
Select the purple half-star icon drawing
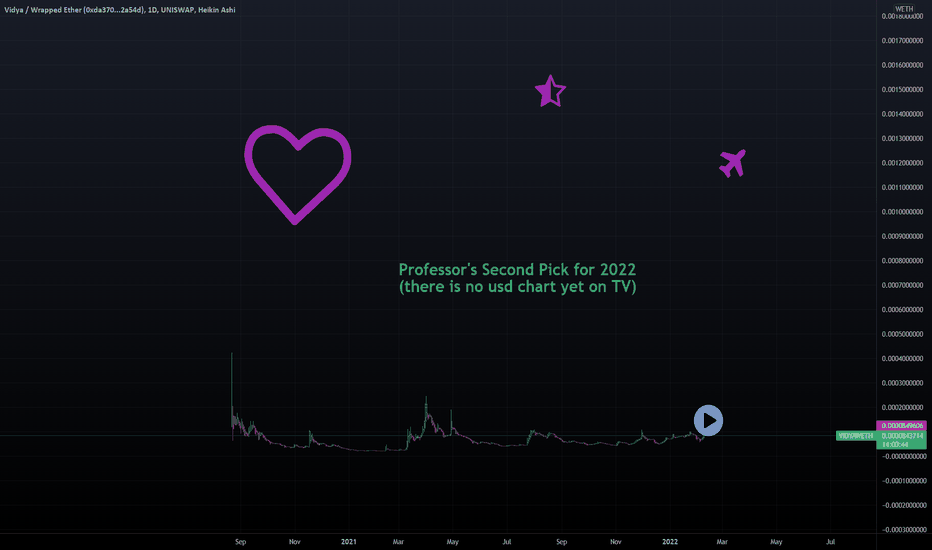click(x=550, y=91)
